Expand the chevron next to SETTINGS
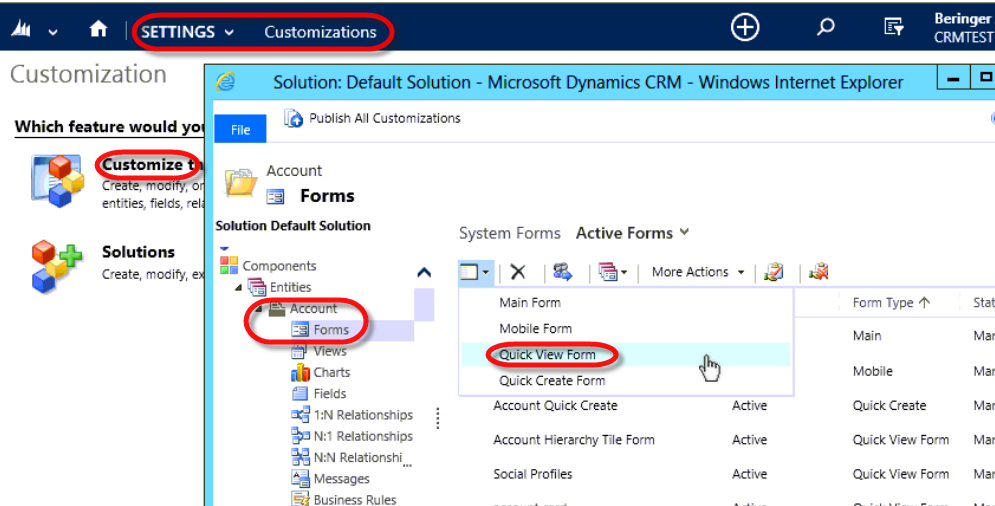Image resolution: width=995 pixels, height=506 pixels. [229, 32]
